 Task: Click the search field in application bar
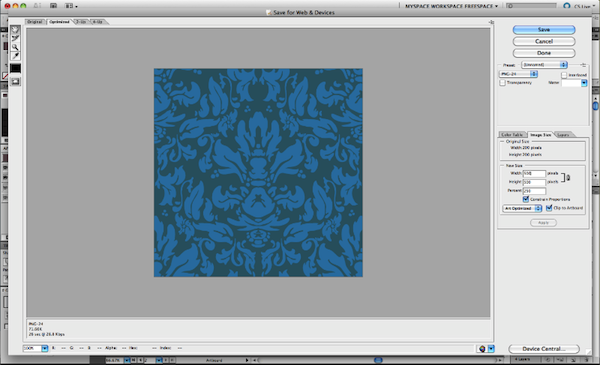531,6
